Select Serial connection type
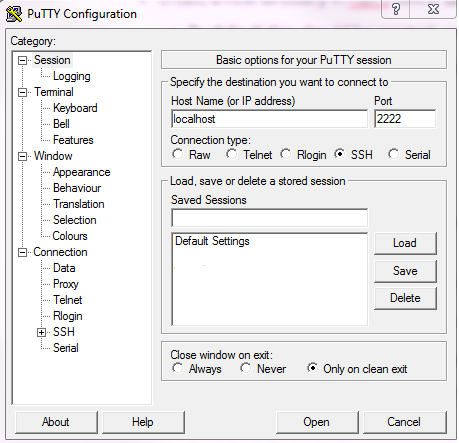Viewport: 459px width, 443px height. [393, 154]
